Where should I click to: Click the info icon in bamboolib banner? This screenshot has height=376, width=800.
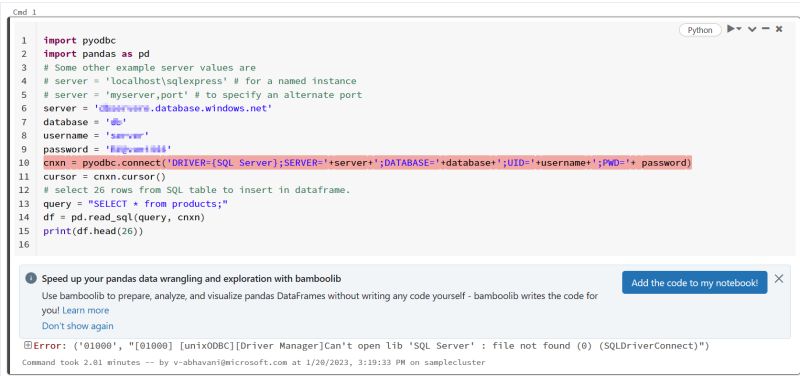coord(31,278)
